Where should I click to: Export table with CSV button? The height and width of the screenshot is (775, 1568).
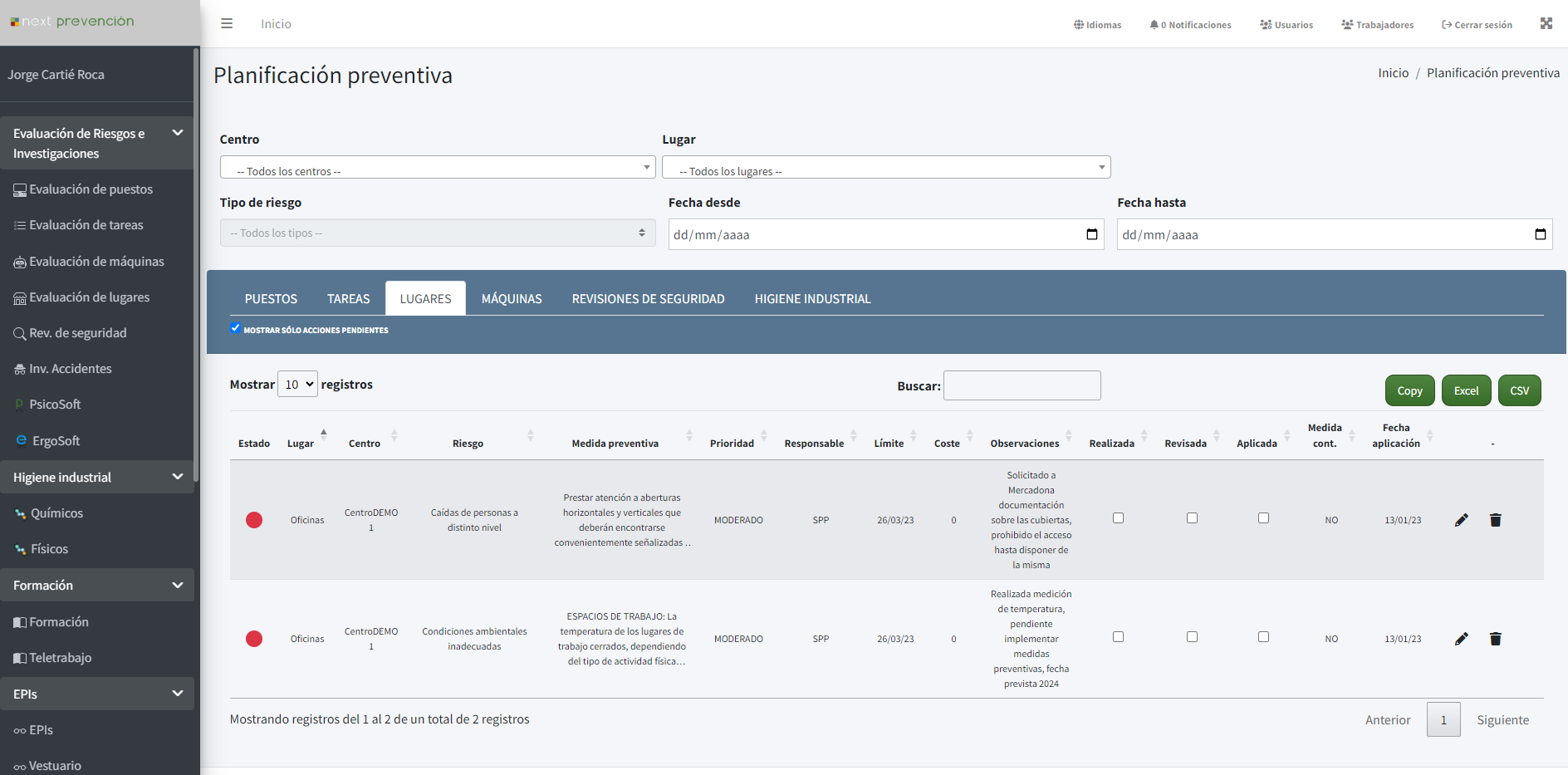[1520, 390]
